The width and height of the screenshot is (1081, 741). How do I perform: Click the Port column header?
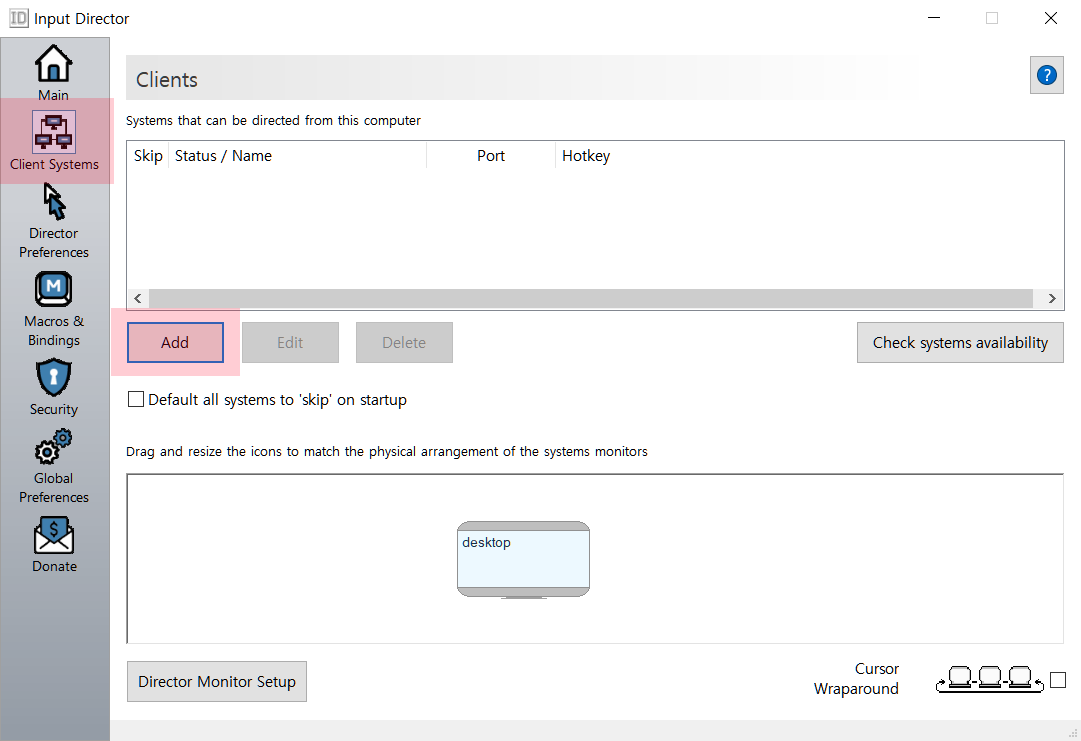pyautogui.click(x=491, y=156)
